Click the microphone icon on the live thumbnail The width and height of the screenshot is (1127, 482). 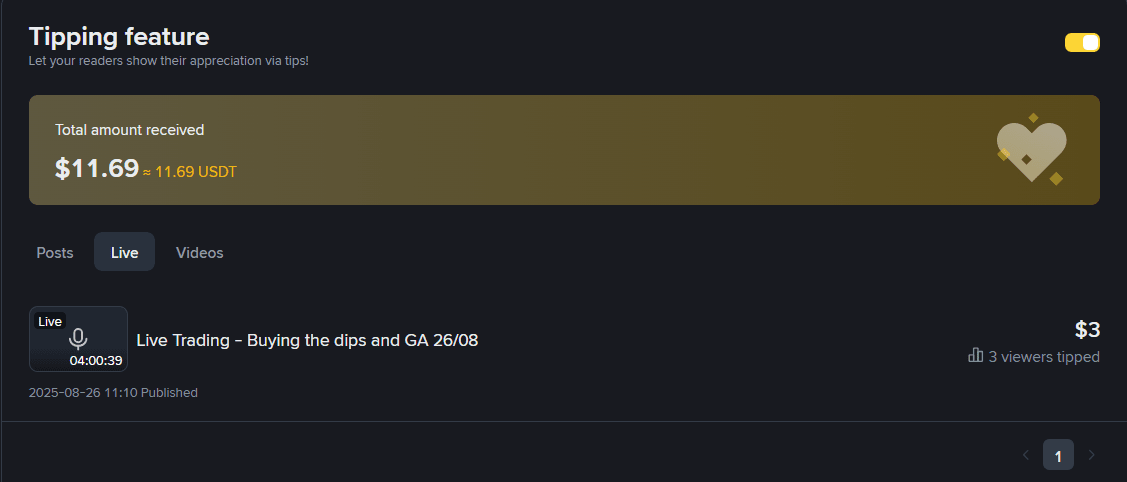tap(78, 338)
